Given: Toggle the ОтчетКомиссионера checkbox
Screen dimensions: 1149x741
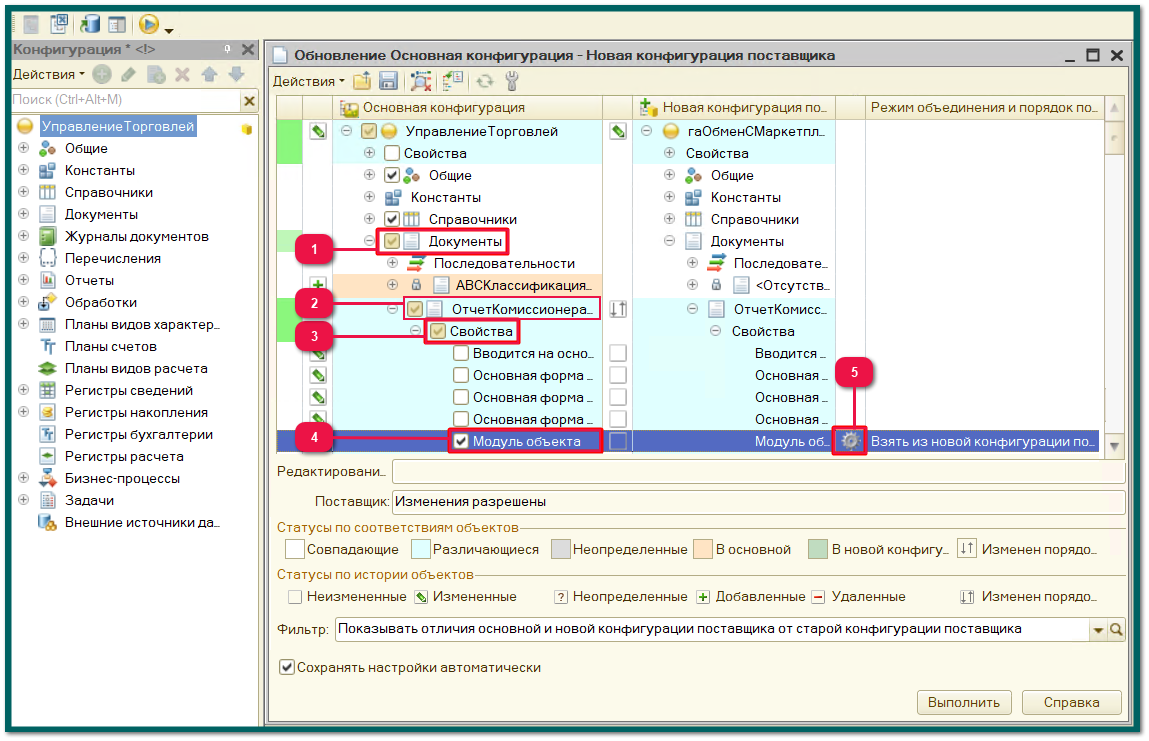Looking at the screenshot, I should [415, 309].
